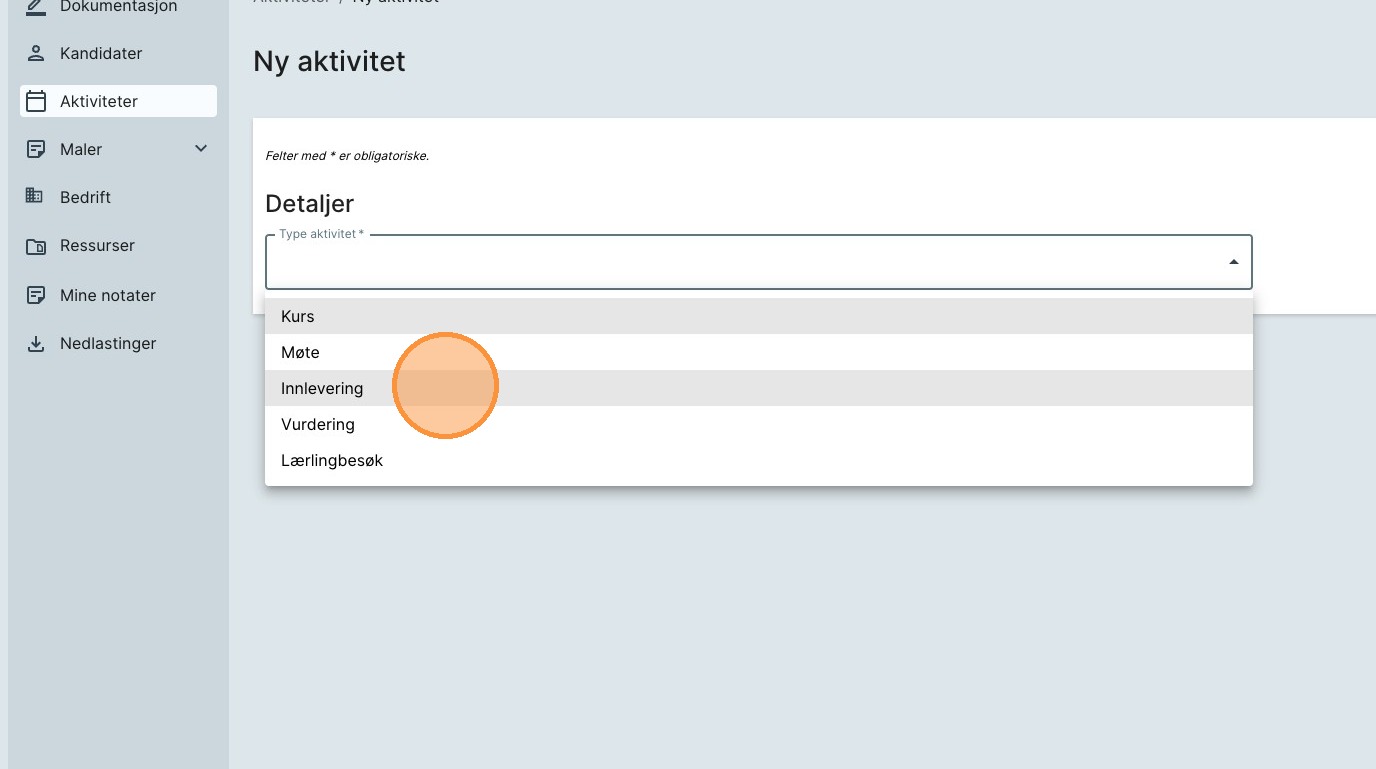Choose Møte as activity type
1376x769 pixels.
(300, 352)
